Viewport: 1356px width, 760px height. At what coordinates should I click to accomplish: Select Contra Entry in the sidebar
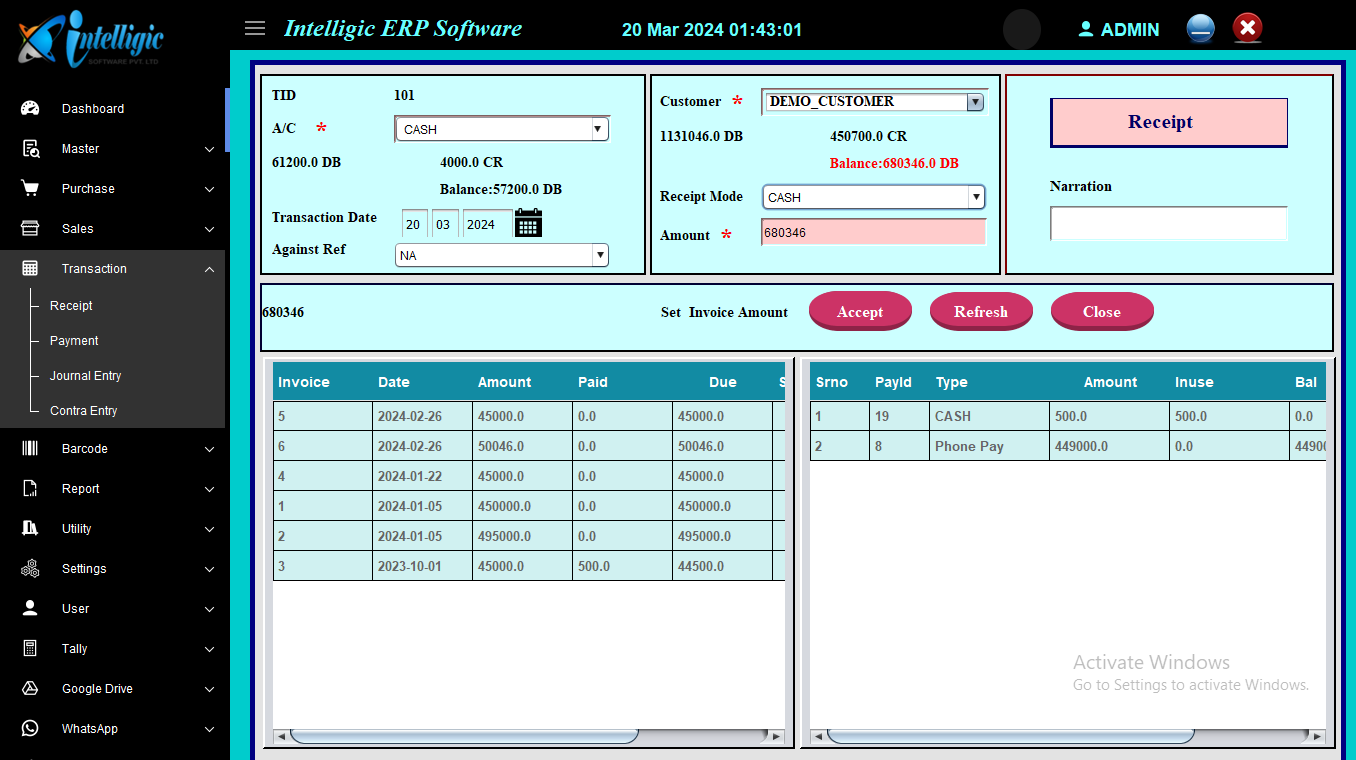point(84,411)
